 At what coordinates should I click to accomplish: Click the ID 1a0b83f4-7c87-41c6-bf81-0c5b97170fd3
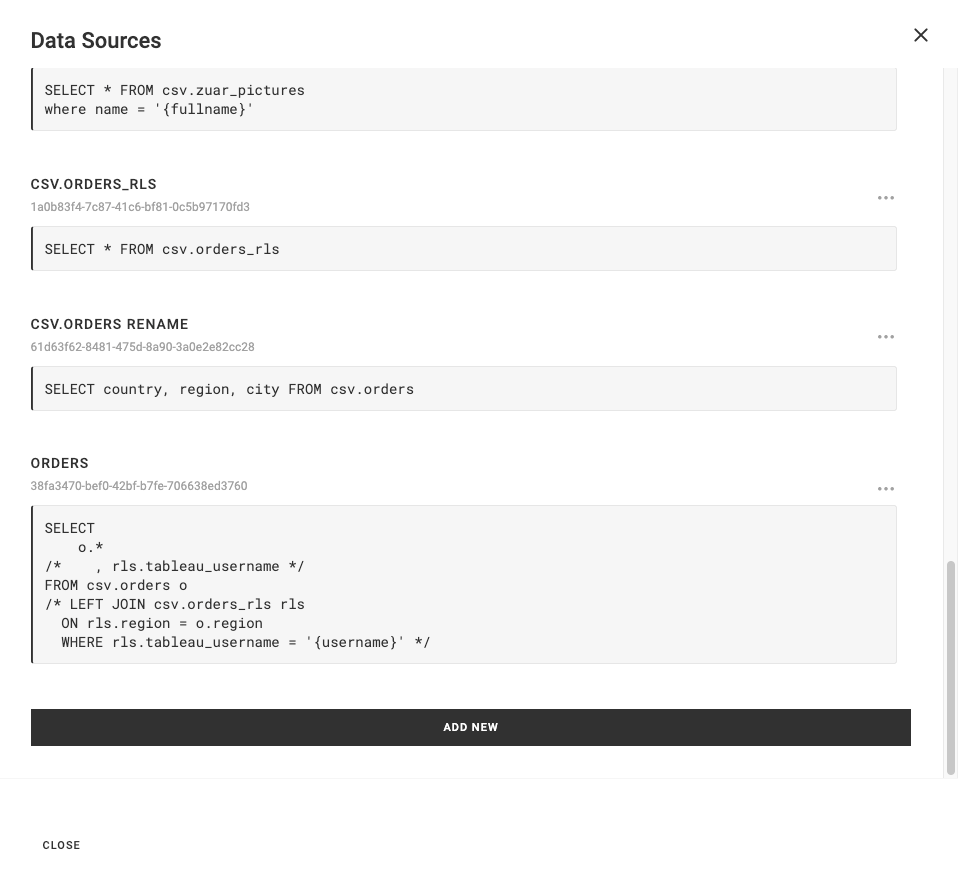tap(140, 207)
